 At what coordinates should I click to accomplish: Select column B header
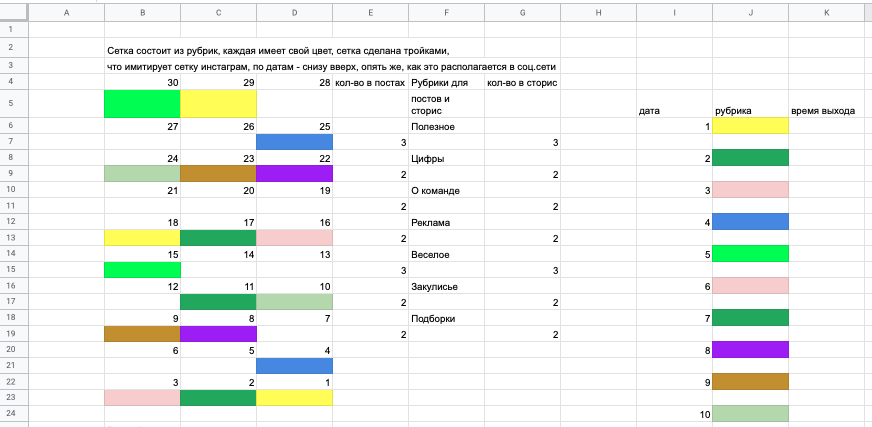[142, 13]
